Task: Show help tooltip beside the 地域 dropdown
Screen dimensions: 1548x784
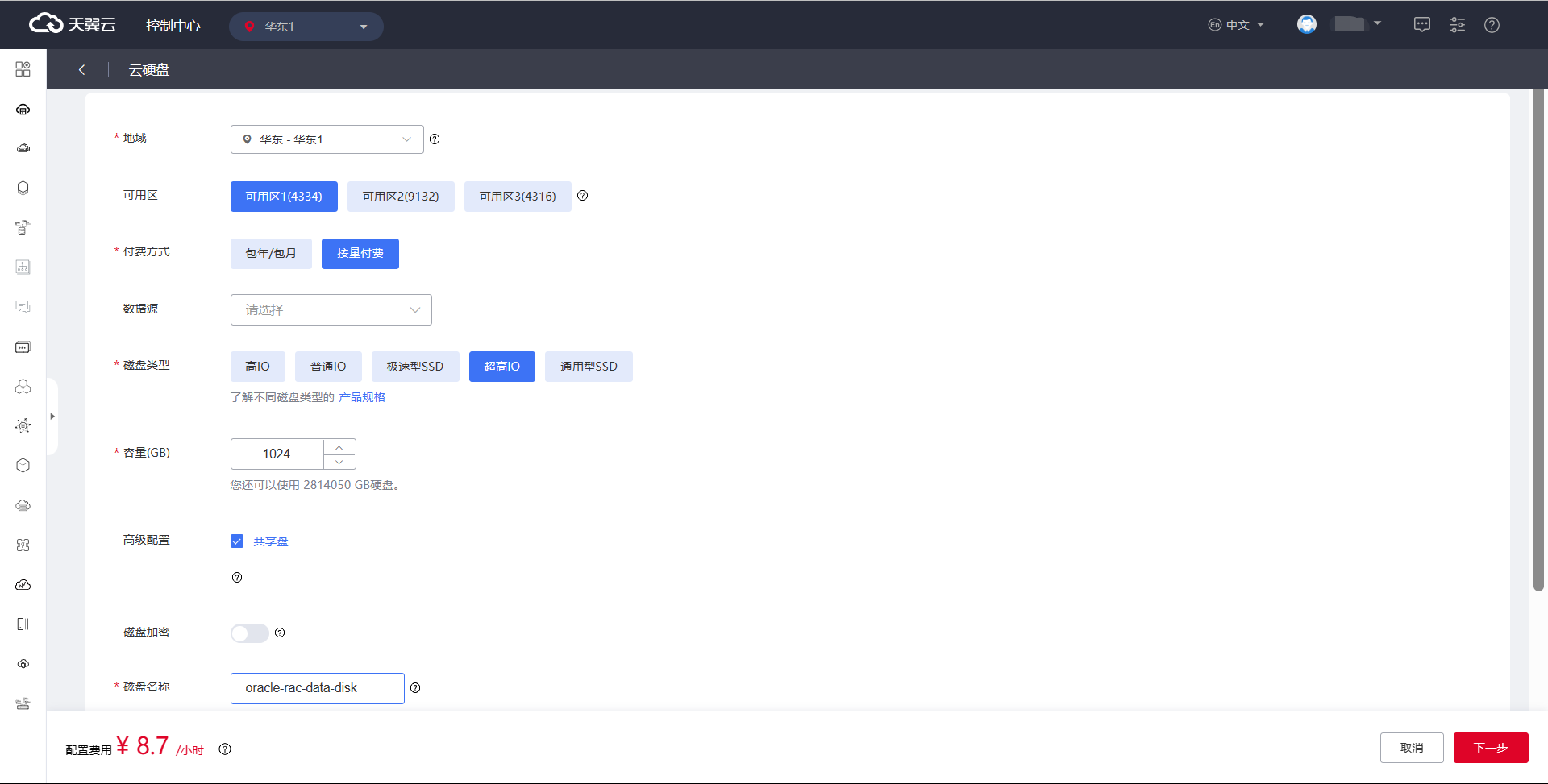Action: click(x=435, y=139)
